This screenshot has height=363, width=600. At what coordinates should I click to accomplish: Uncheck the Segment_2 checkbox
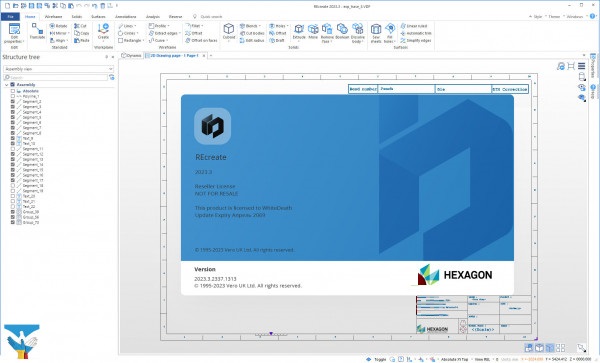click(x=13, y=102)
